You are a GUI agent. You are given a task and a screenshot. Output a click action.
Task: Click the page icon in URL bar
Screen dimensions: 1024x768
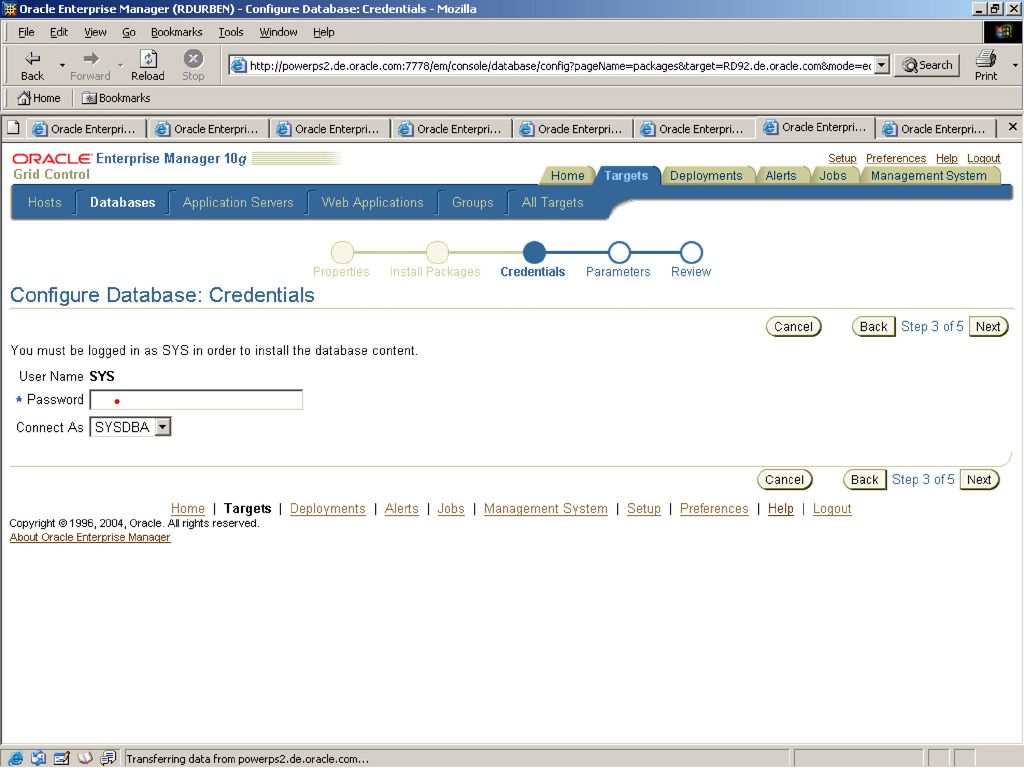(239, 65)
